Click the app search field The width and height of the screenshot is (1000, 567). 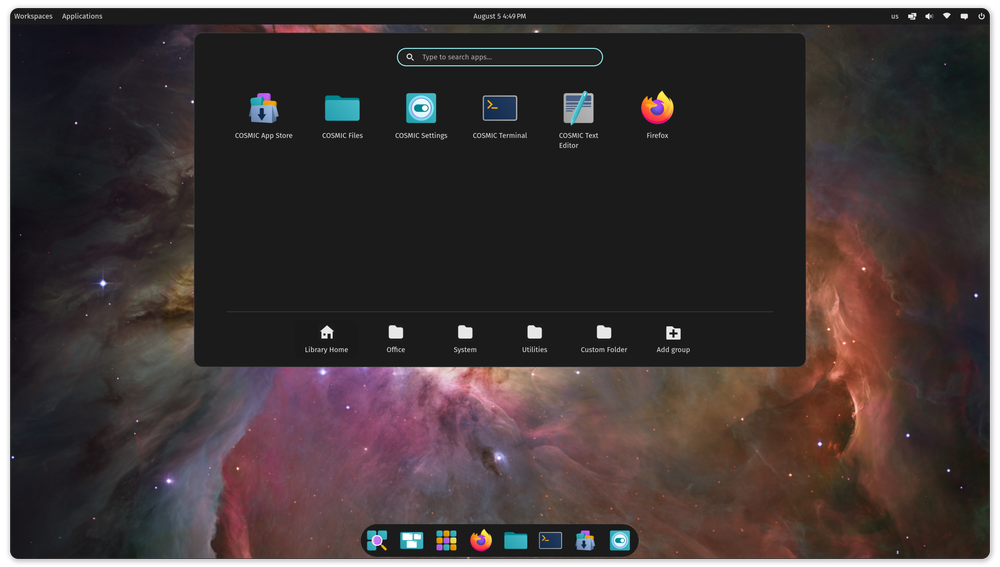point(499,57)
